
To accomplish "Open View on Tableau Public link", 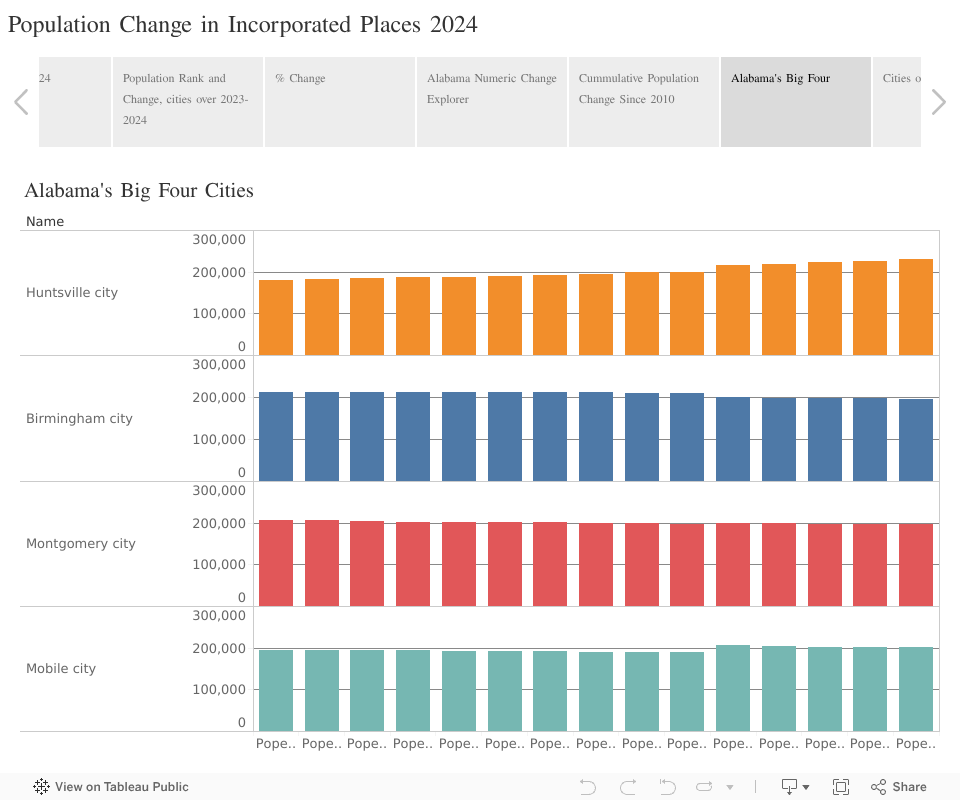I will click(x=111, y=787).
